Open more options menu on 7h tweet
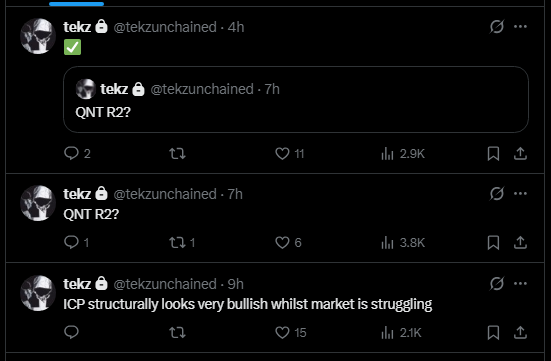This screenshot has width=551, height=361. pyautogui.click(x=520, y=194)
